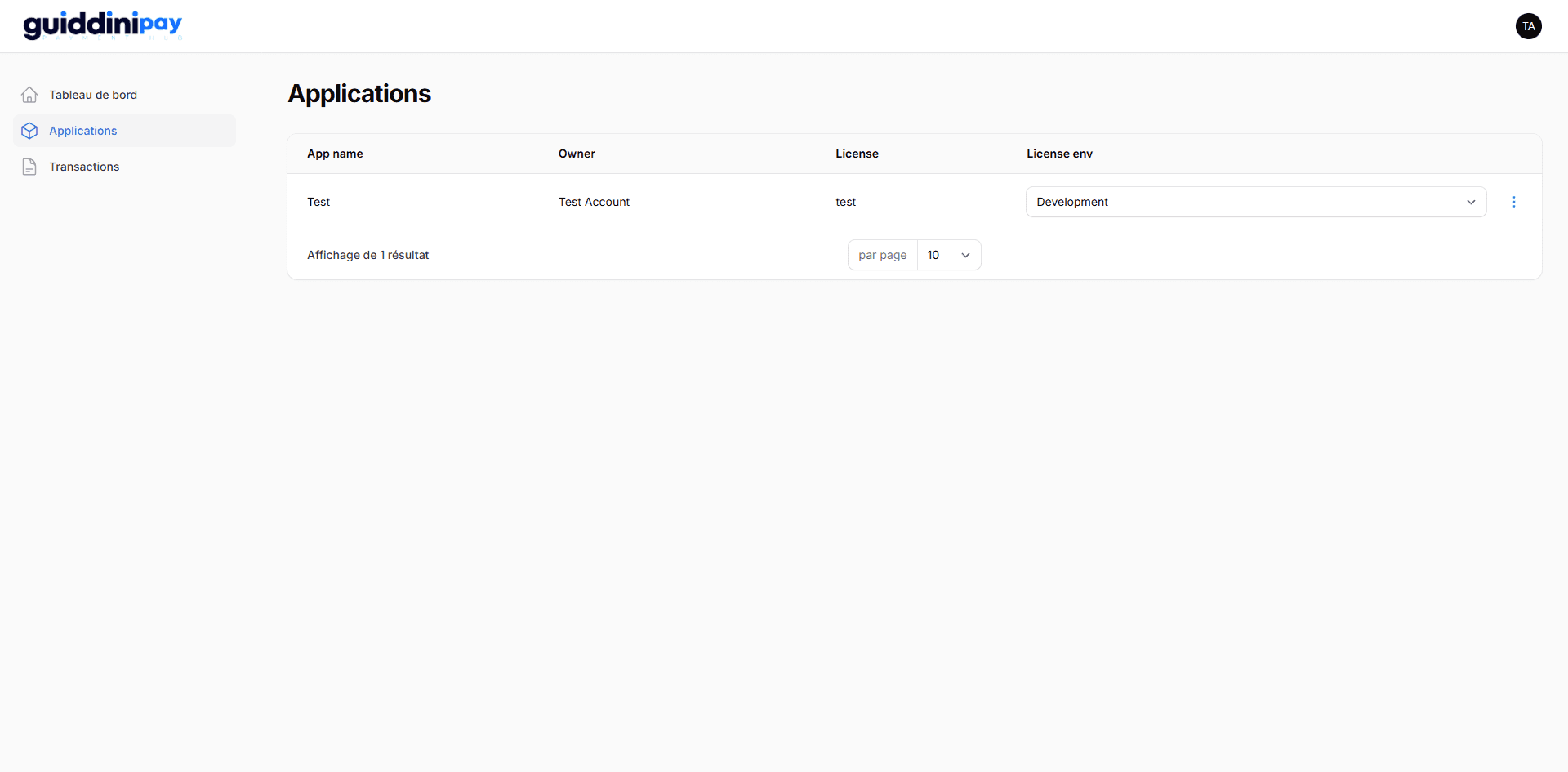Click the Applications page heading

pos(359,93)
